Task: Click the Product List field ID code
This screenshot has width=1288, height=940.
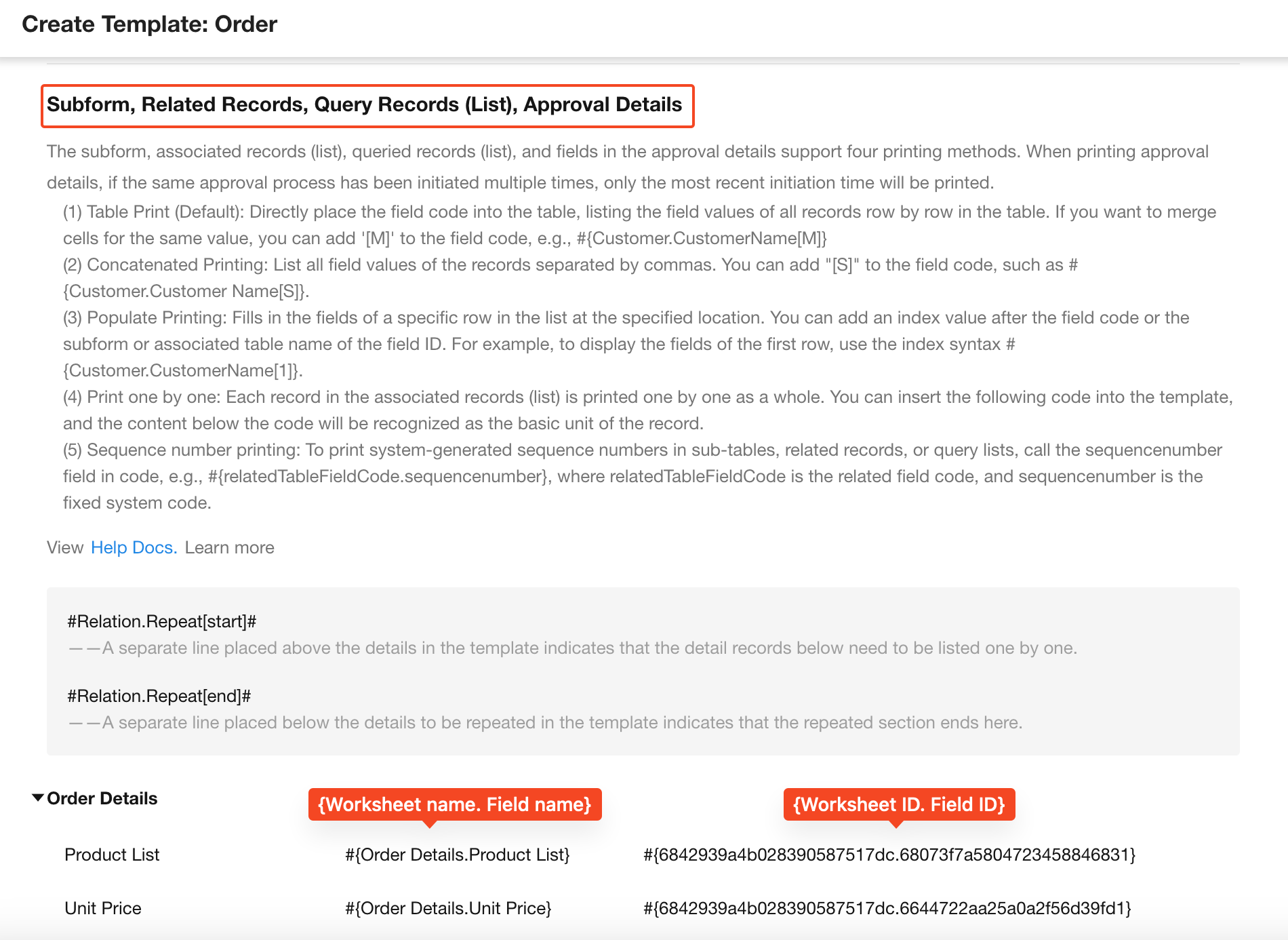Action: coord(889,855)
